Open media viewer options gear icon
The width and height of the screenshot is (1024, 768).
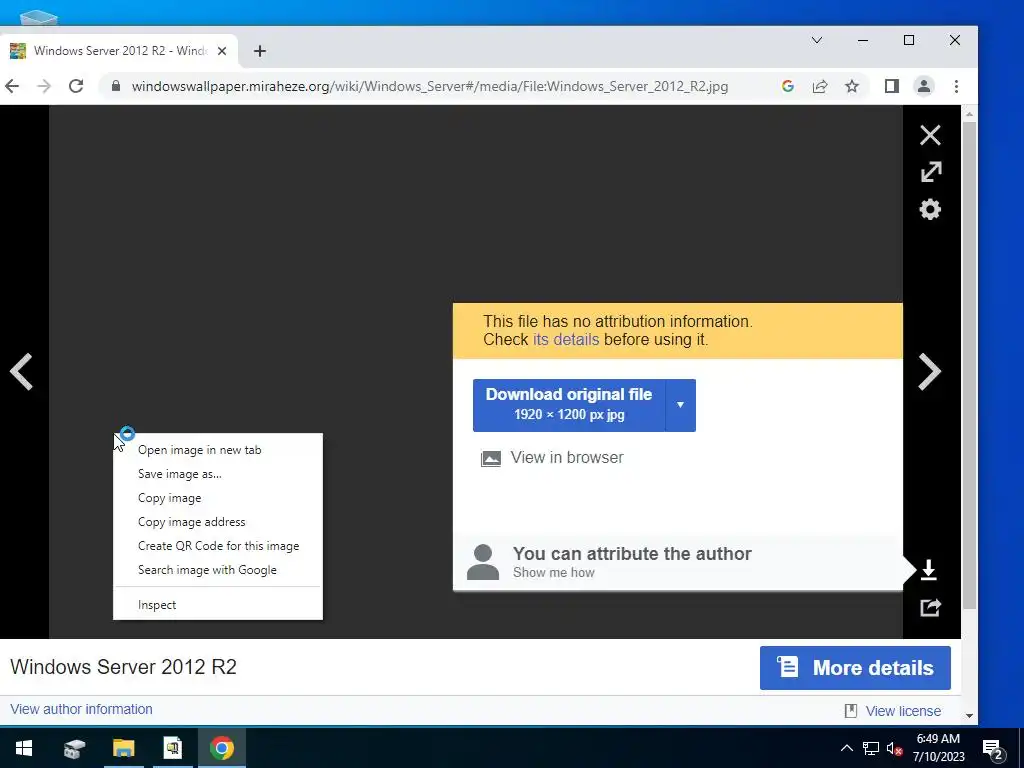930,210
